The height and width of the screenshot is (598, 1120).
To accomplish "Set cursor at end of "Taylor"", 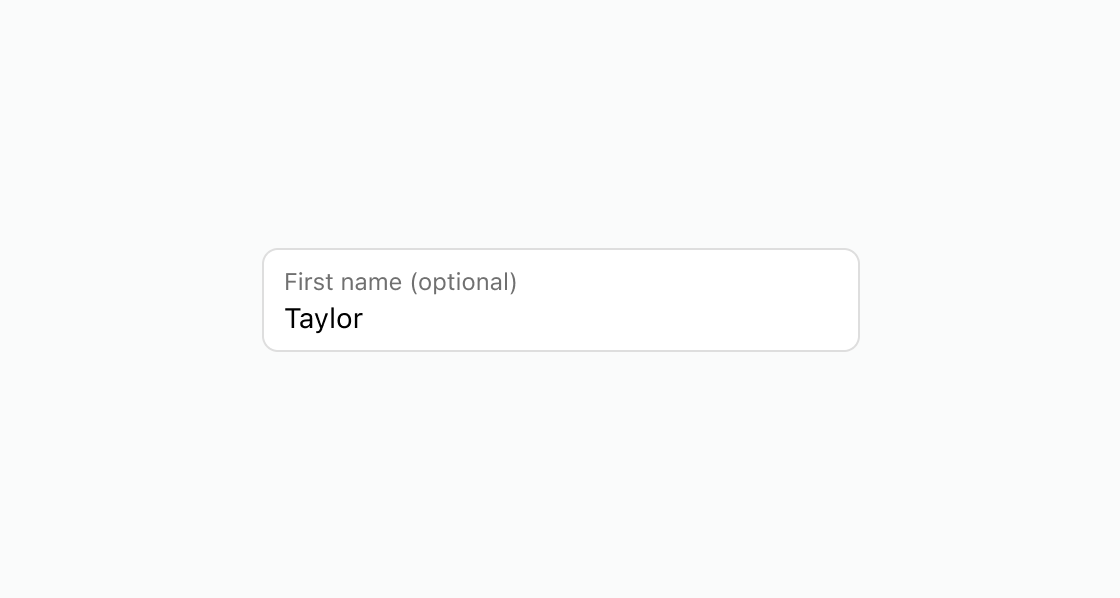I will click(x=364, y=319).
